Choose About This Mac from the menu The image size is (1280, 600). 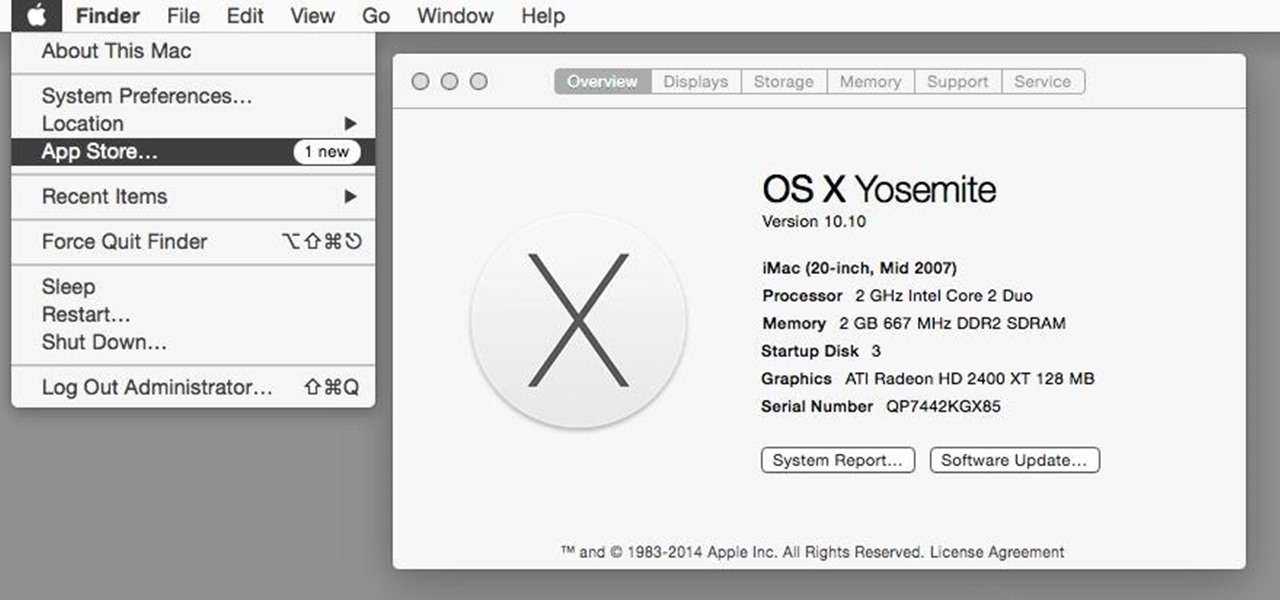(193, 51)
